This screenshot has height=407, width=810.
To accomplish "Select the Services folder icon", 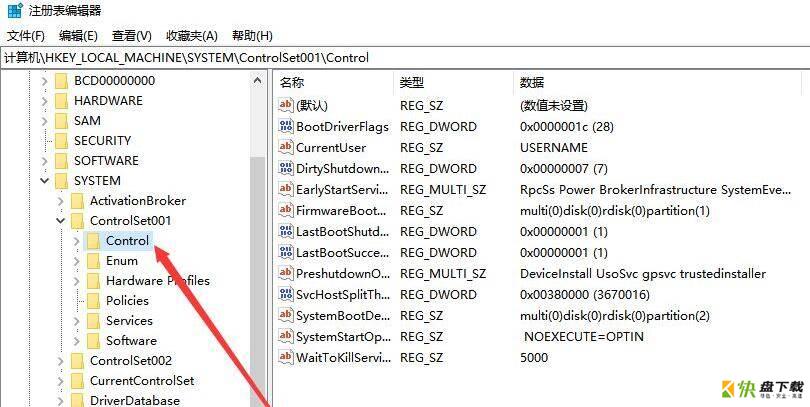I will (94, 321).
